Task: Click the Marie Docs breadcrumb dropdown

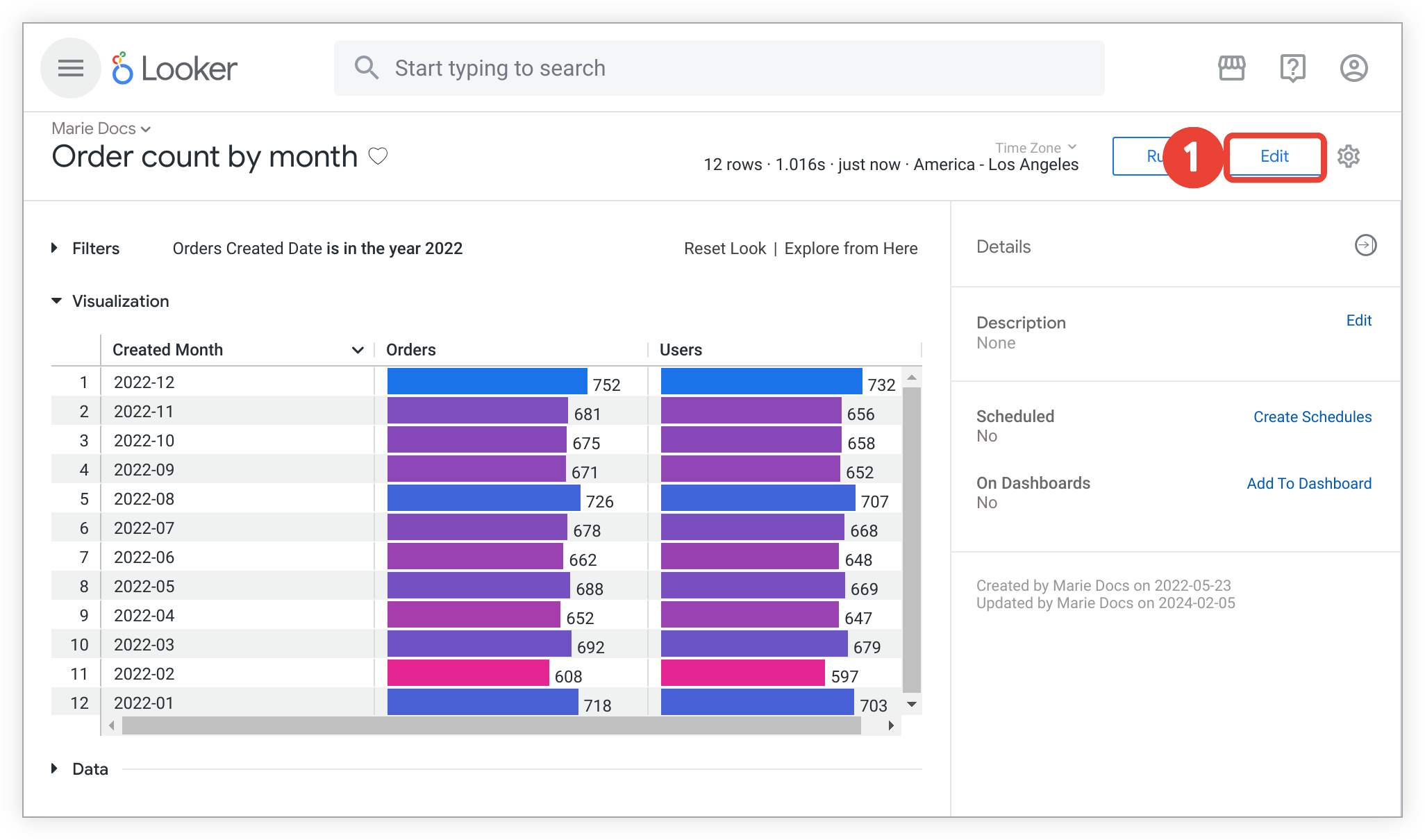Action: 100,128
